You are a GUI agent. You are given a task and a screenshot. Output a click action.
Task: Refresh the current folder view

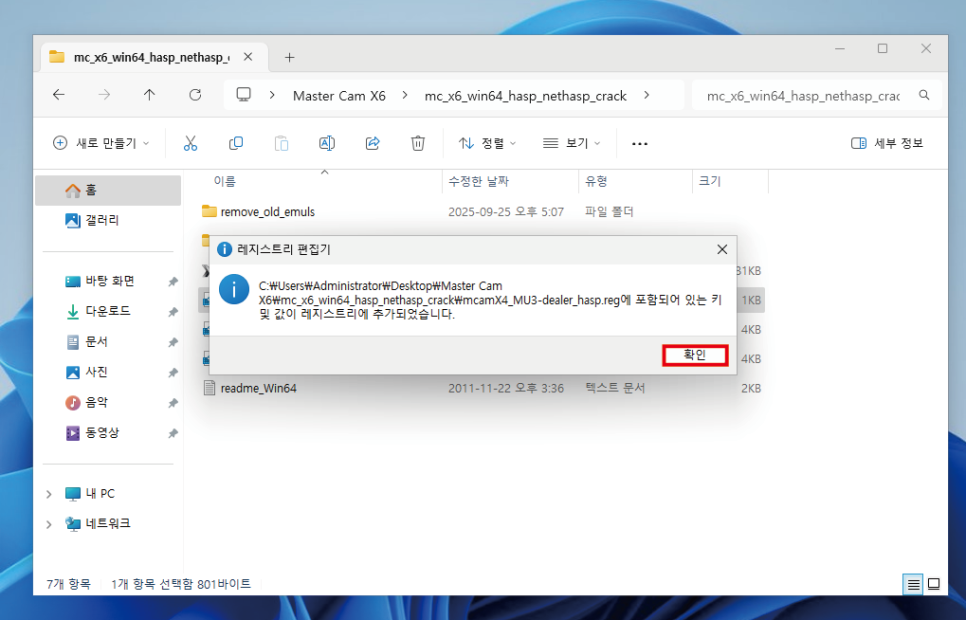tap(195, 95)
